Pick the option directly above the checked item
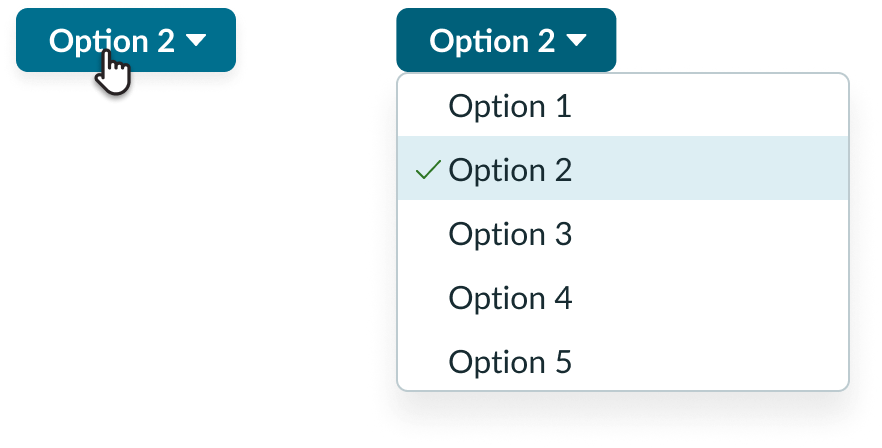This screenshot has width=882, height=448. tap(510, 106)
